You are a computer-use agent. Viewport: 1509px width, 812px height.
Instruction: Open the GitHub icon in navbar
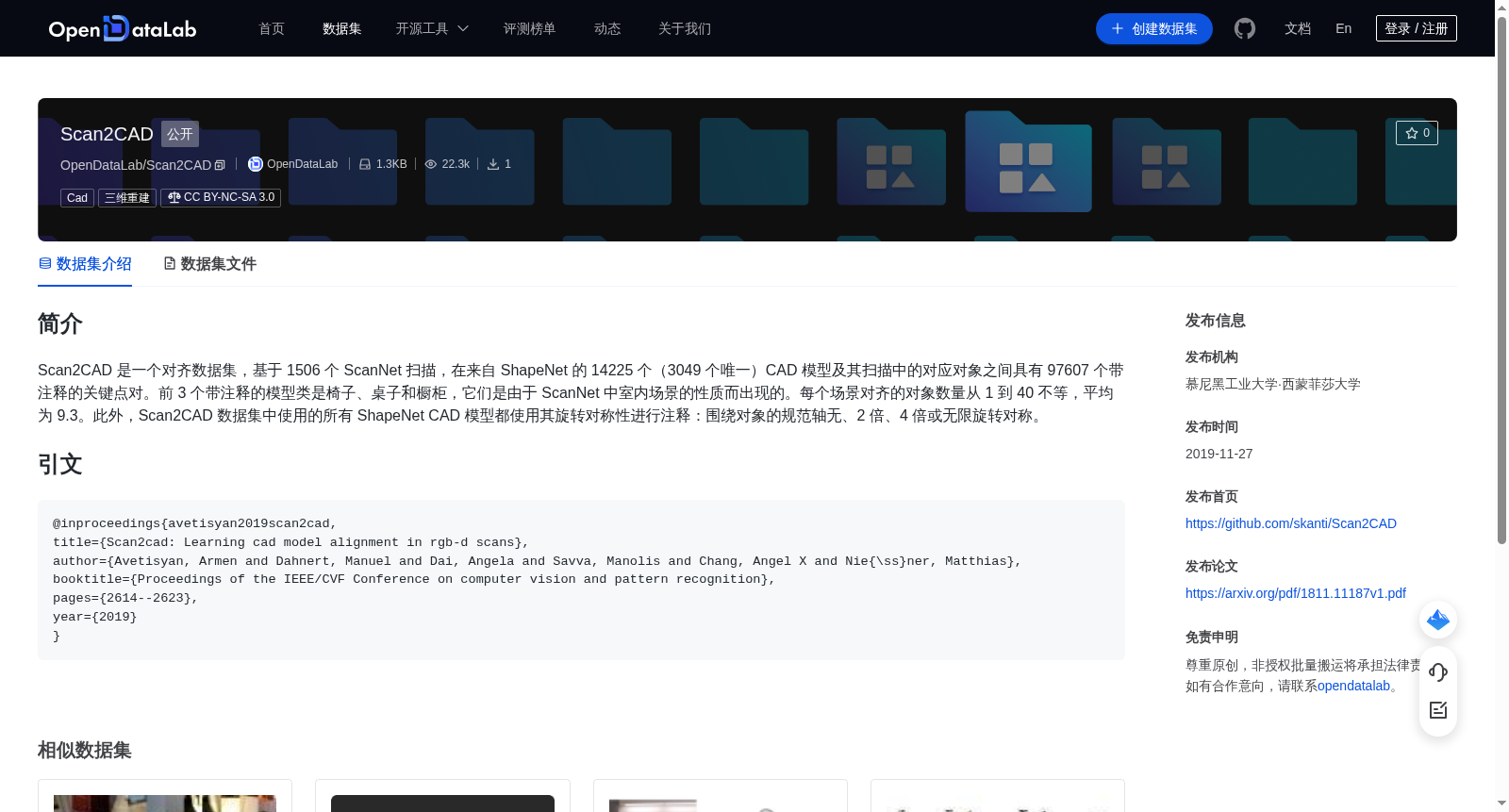1245,28
